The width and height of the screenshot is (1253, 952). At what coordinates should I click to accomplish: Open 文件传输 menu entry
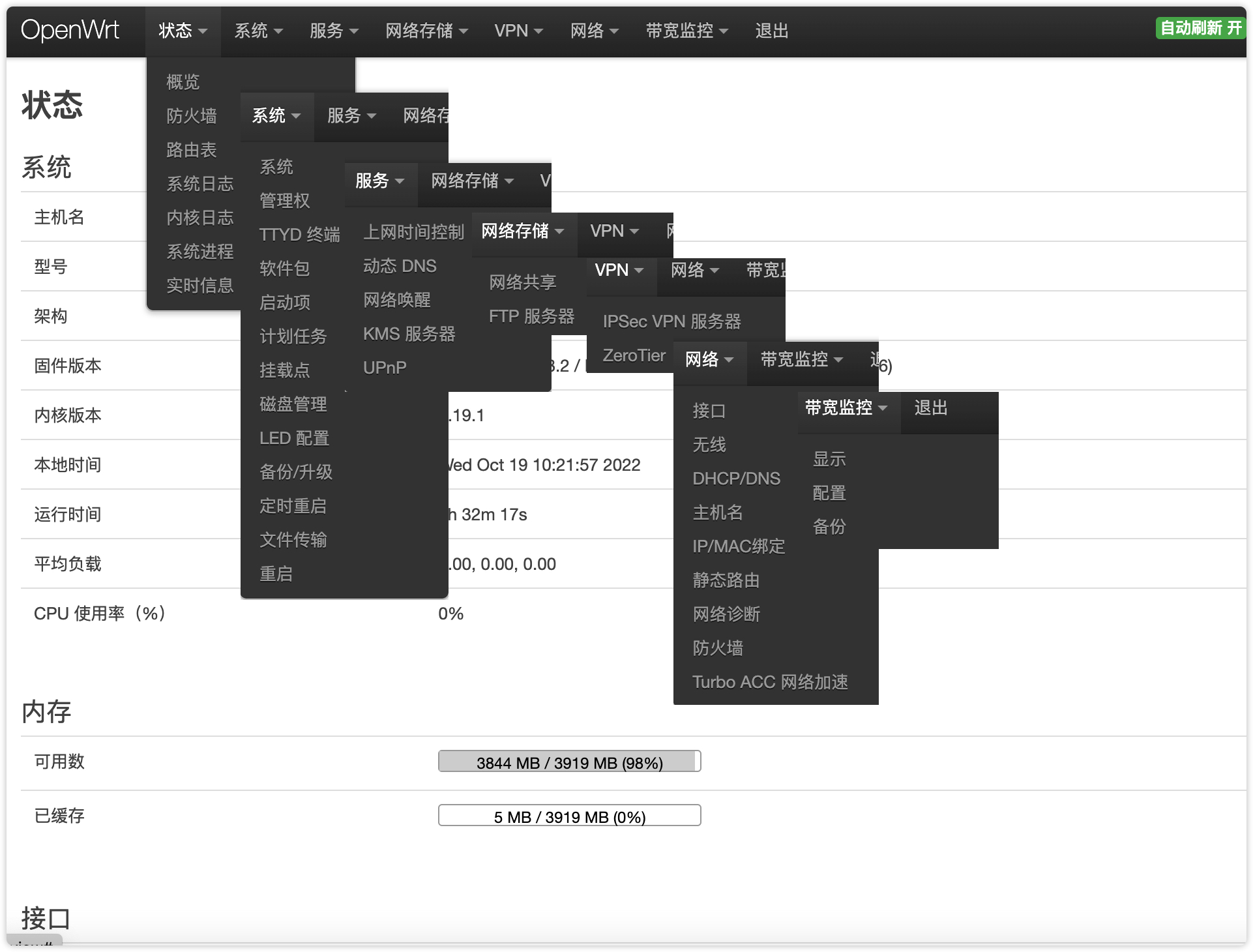click(293, 539)
